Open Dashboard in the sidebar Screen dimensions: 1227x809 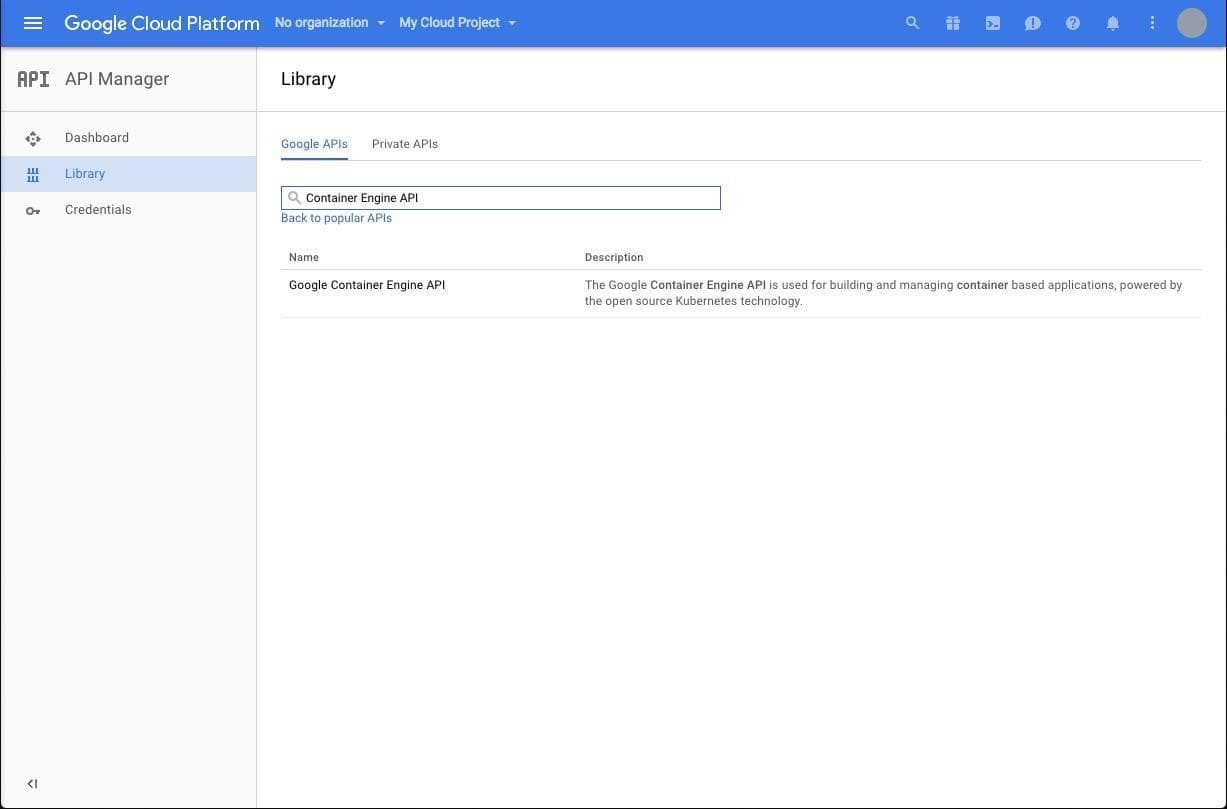tap(128, 138)
